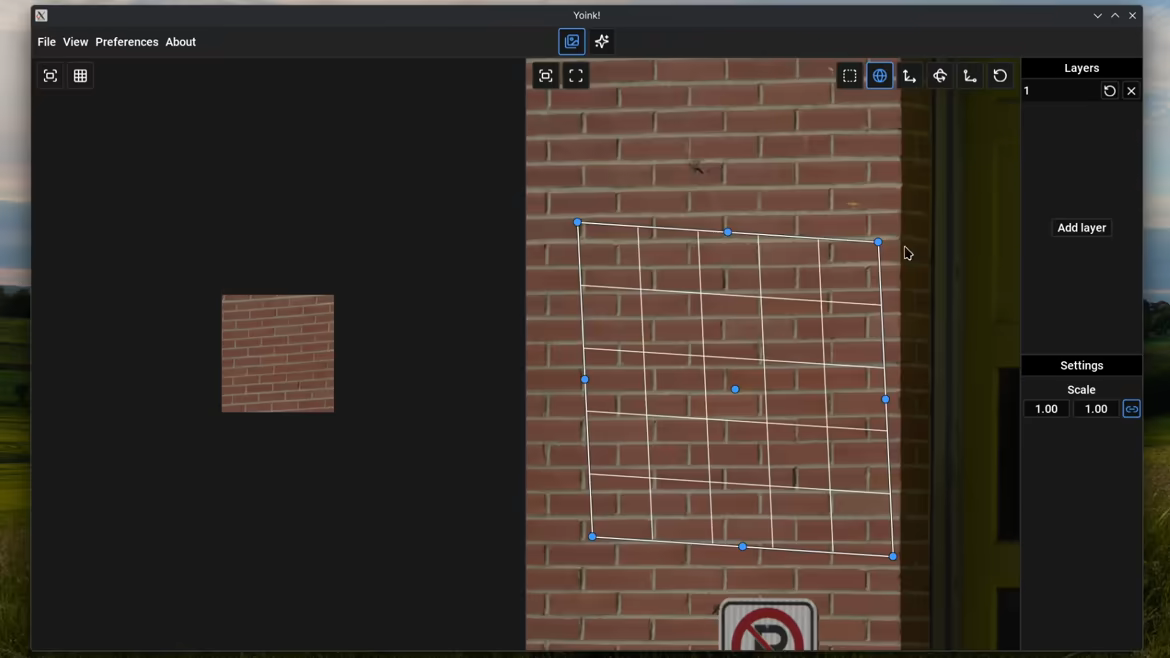
Task: Toggle the globe perspective tool
Action: (880, 76)
